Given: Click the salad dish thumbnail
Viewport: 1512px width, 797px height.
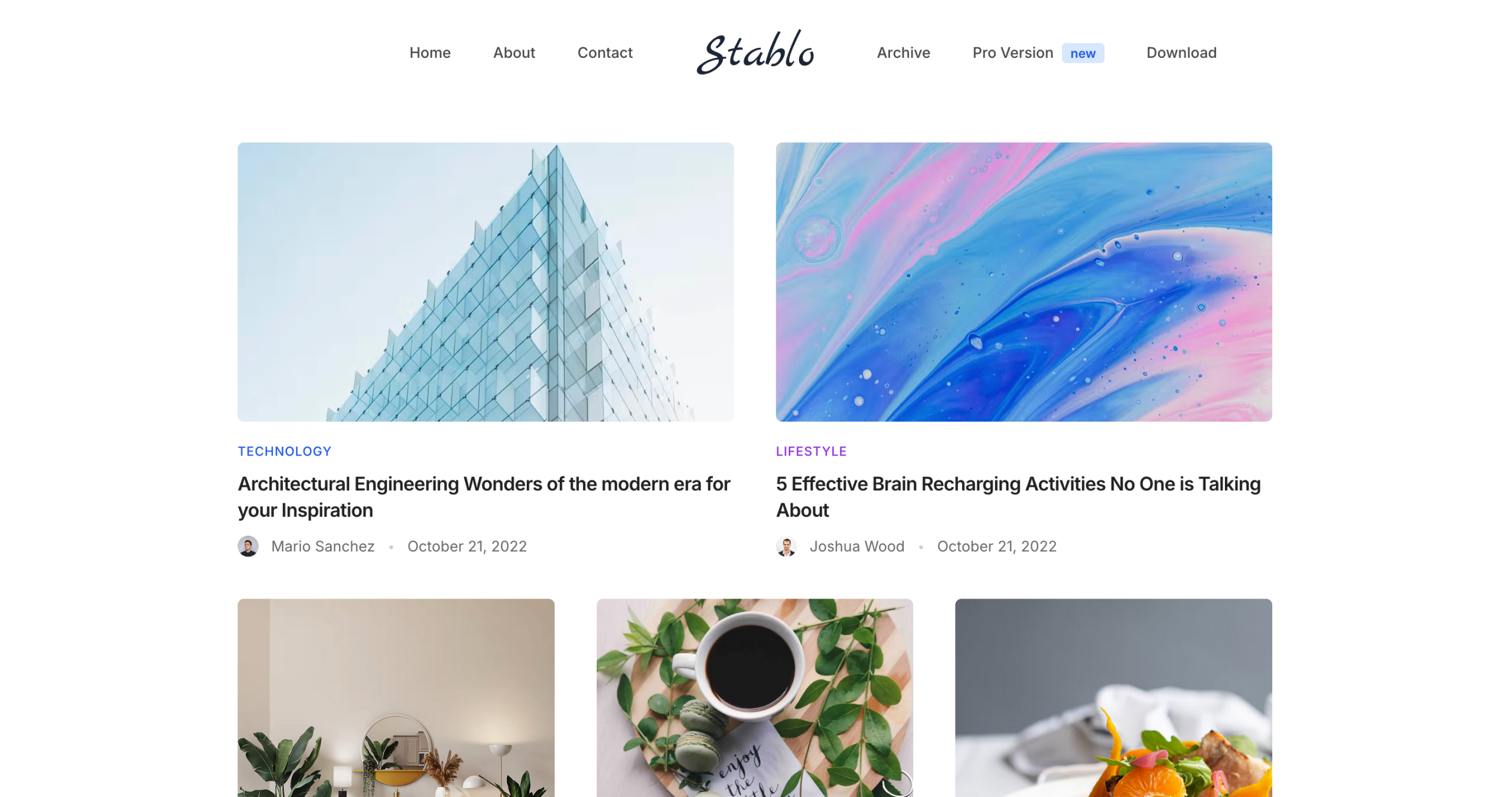Looking at the screenshot, I should pyautogui.click(x=1113, y=698).
